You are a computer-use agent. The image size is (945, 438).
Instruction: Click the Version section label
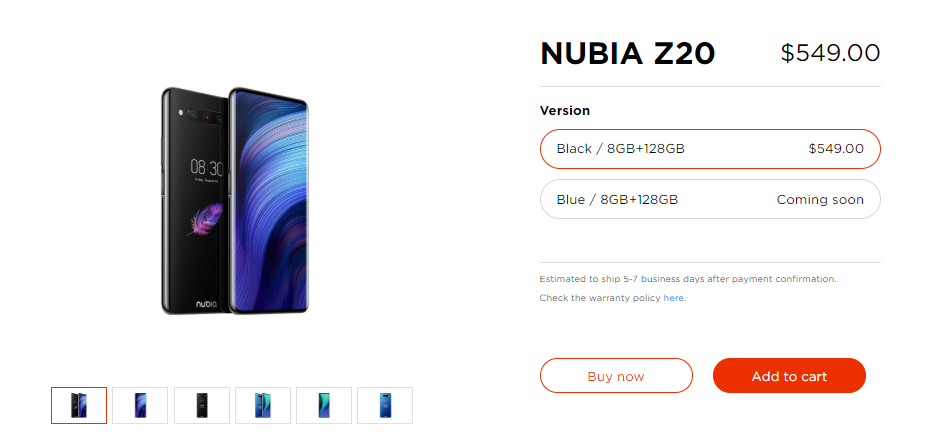click(565, 111)
